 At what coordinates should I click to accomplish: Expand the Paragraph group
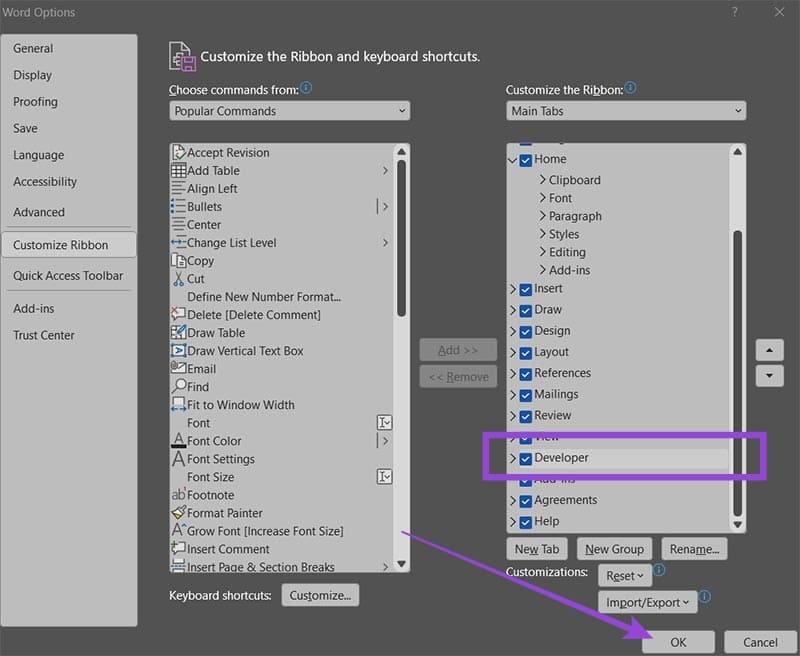coord(543,216)
